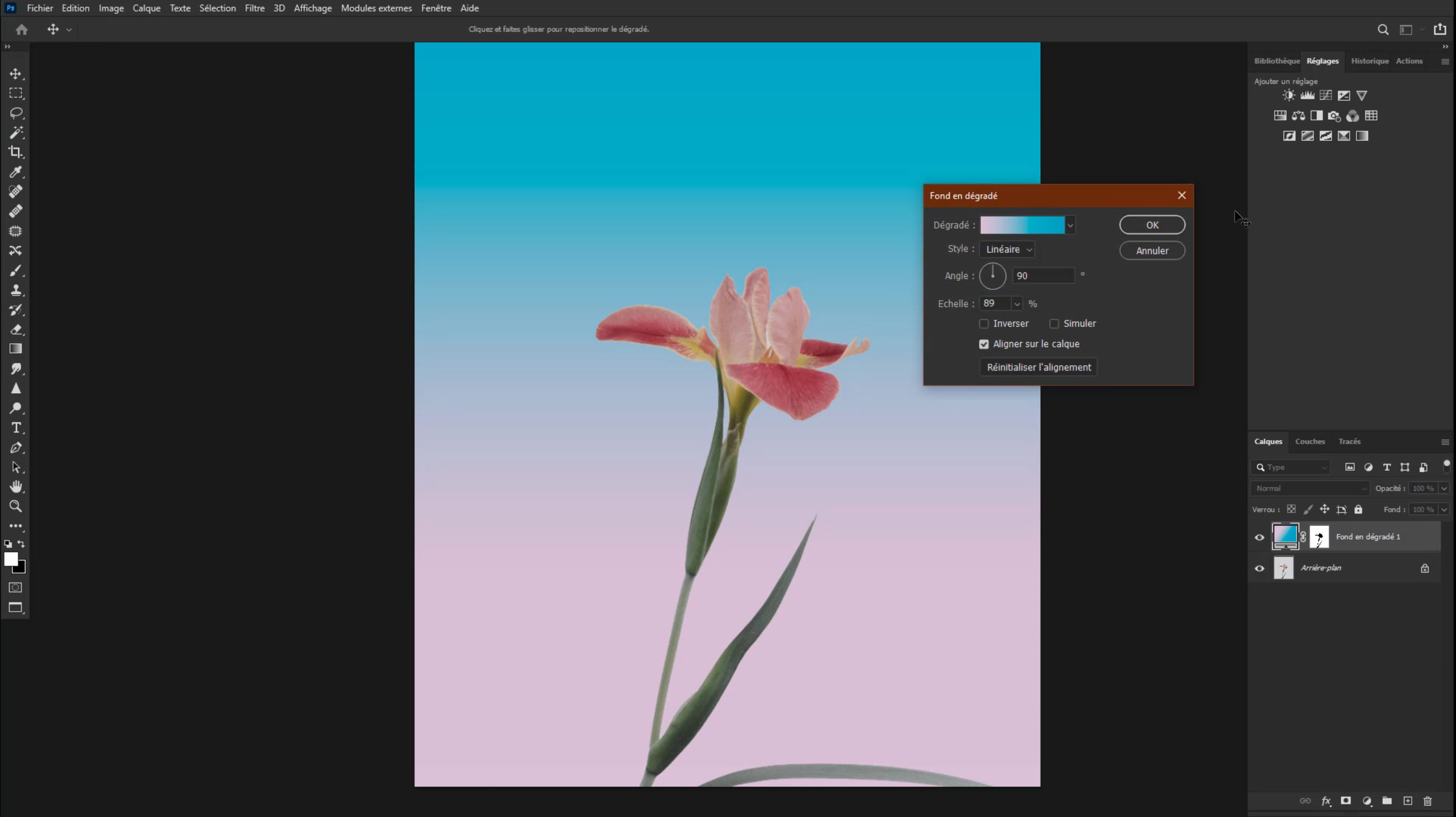1456x817 pixels.
Task: Open the Dégradé preset dropdown arrow
Action: [1070, 225]
